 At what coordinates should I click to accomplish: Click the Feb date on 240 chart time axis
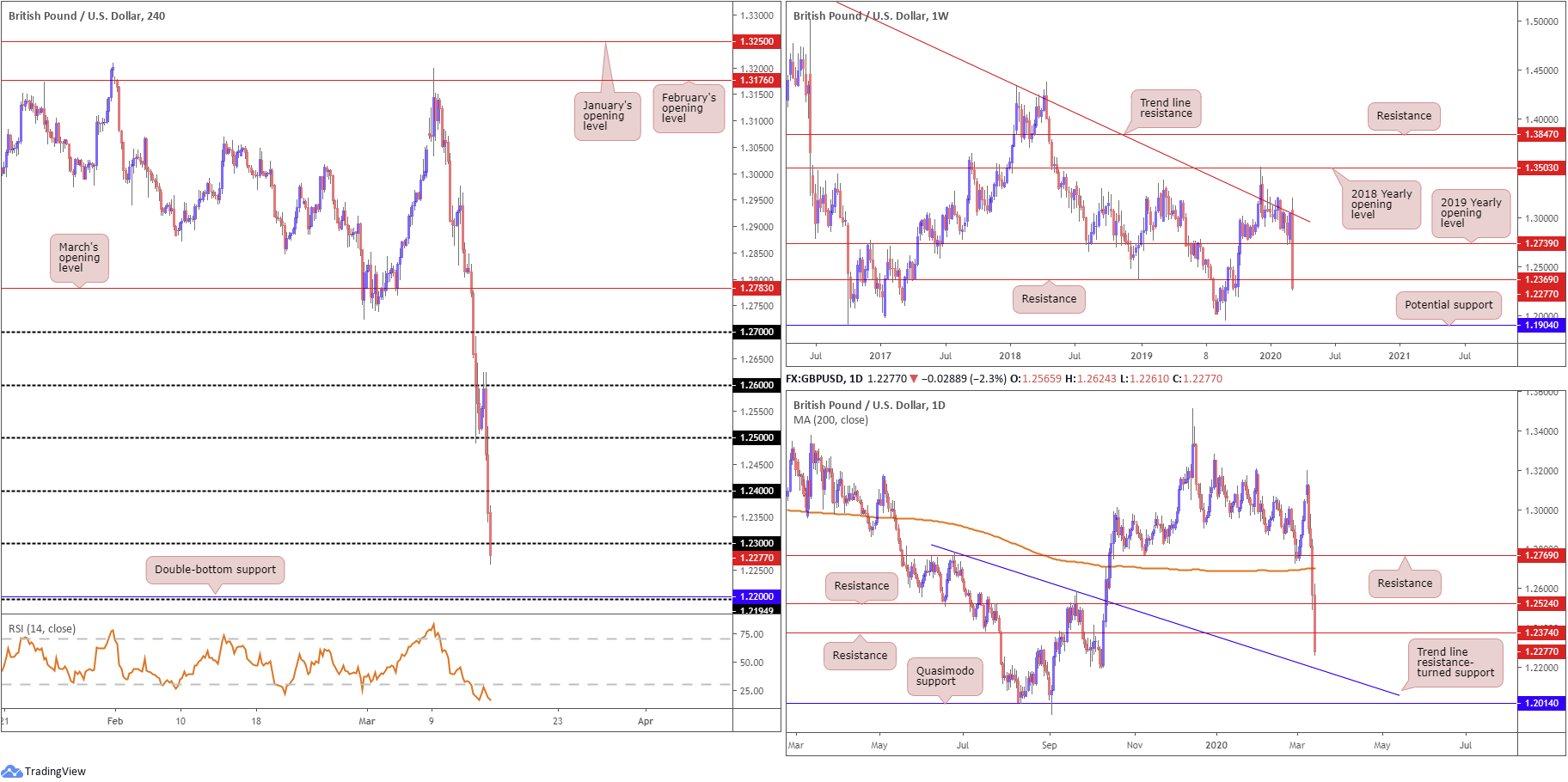[115, 721]
